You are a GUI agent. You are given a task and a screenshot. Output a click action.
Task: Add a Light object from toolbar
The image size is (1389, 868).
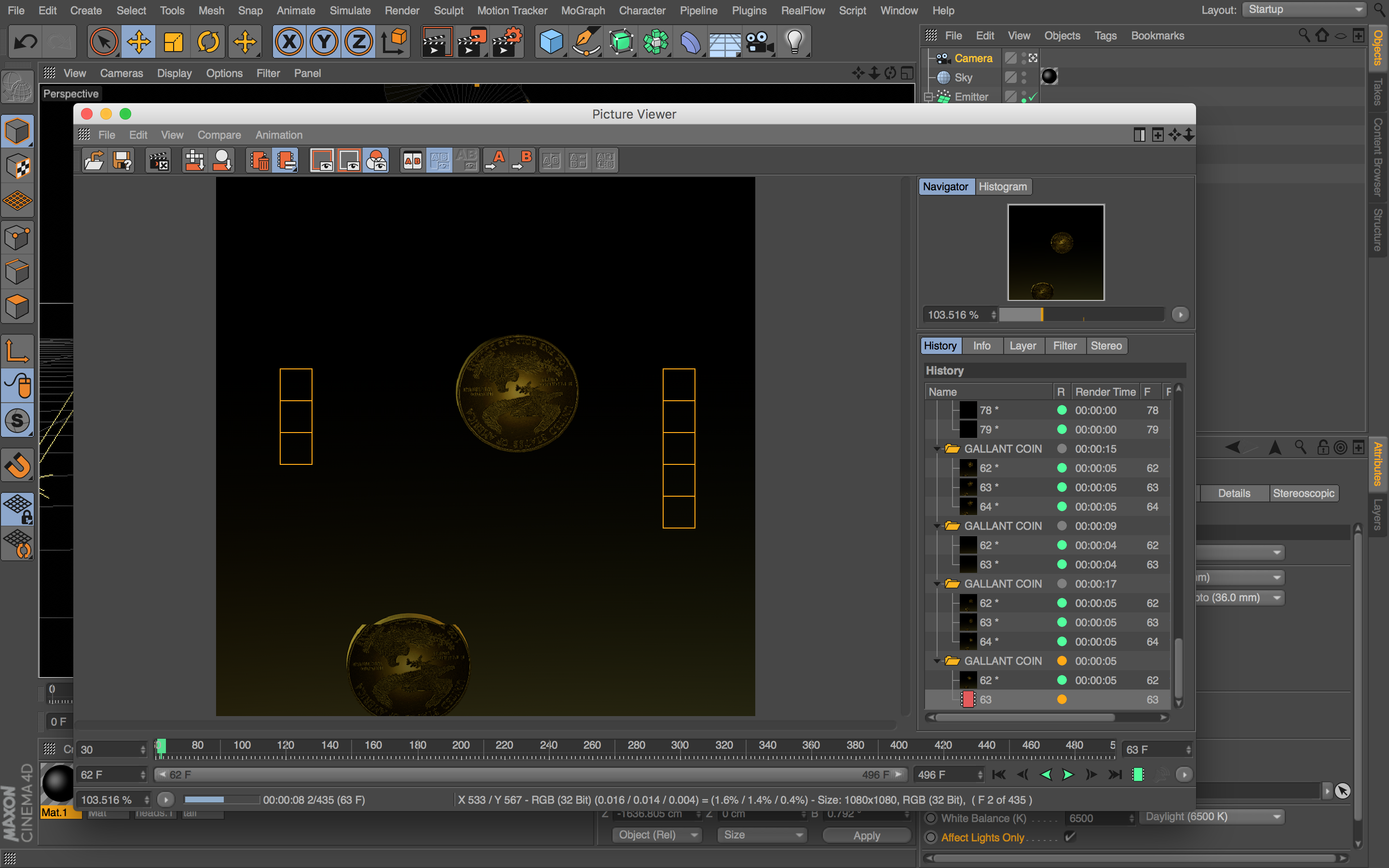pos(795,41)
